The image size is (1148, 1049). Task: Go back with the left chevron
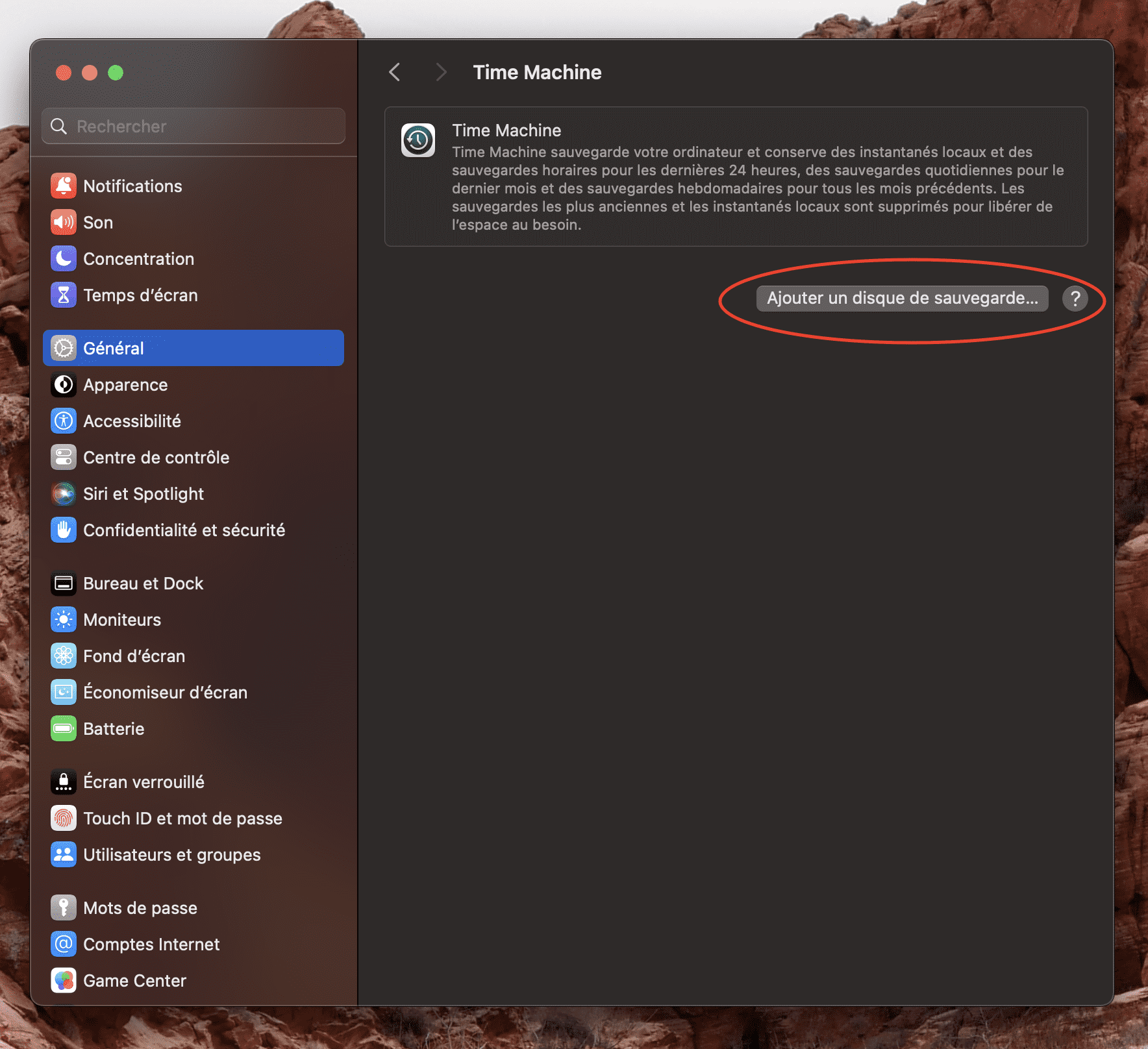pyautogui.click(x=394, y=72)
